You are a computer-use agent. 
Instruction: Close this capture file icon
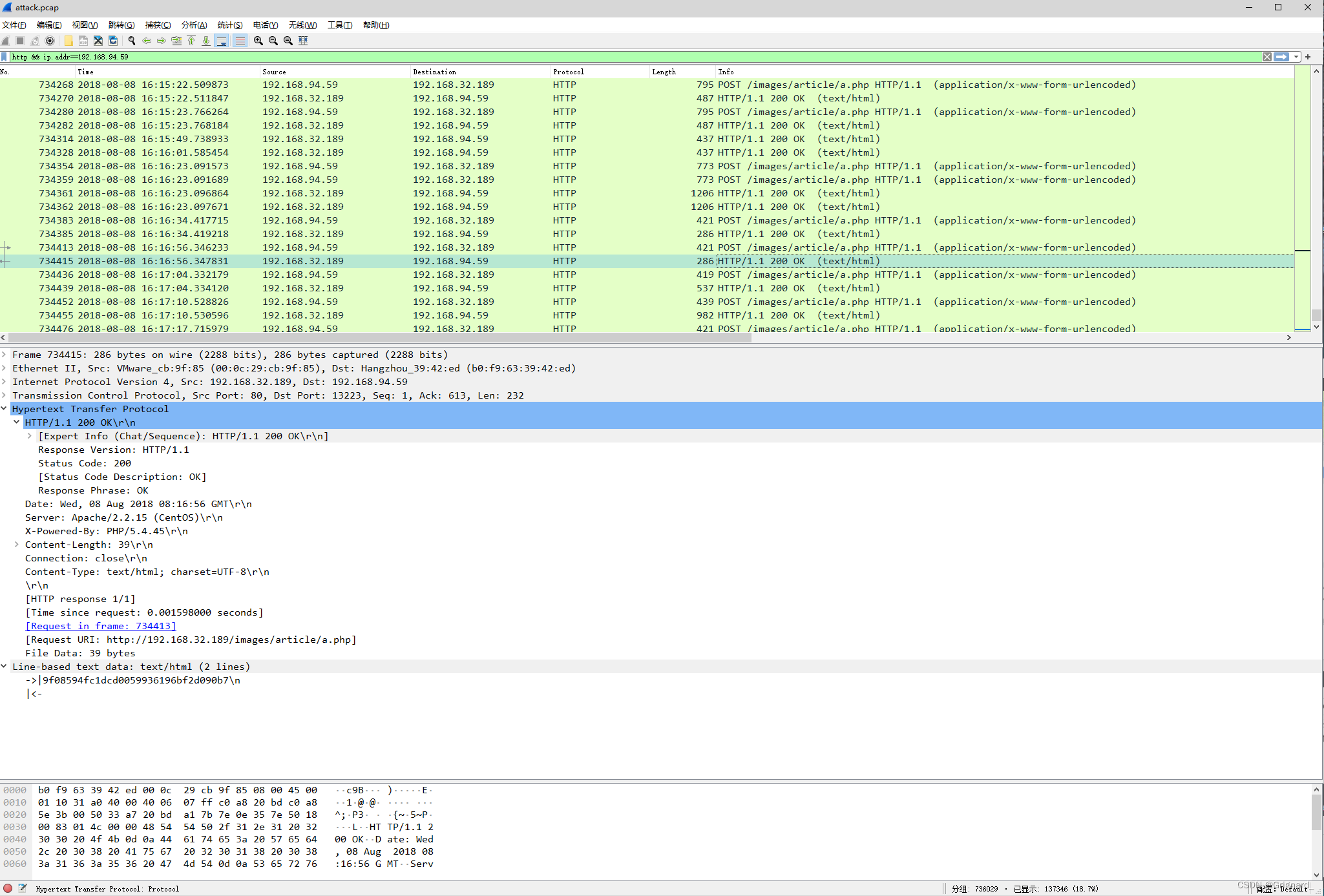point(98,41)
